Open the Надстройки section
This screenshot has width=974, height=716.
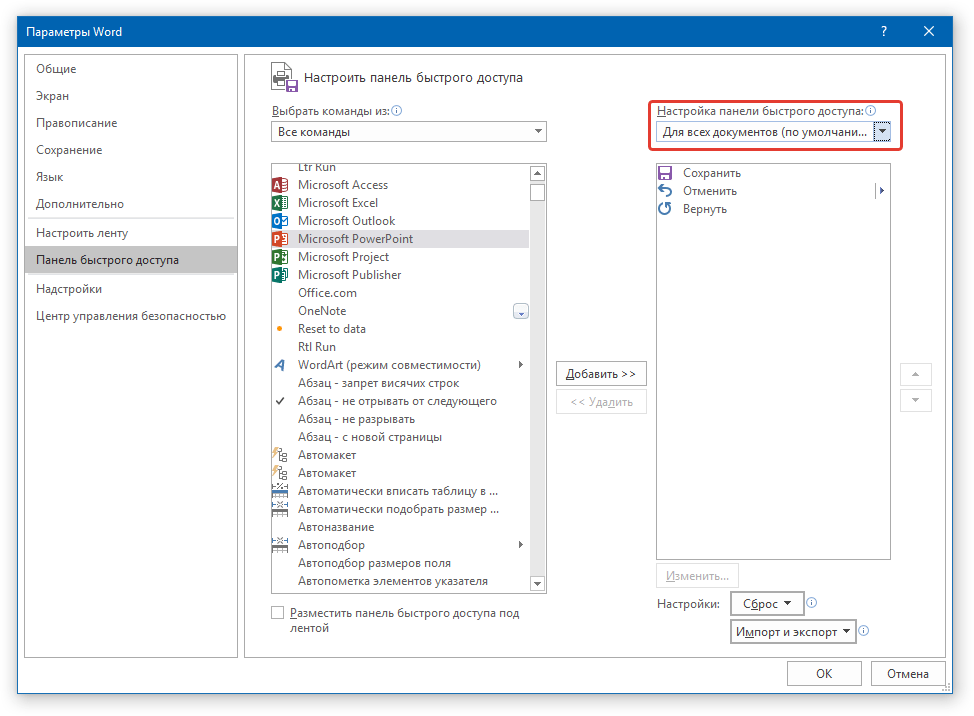click(131, 289)
